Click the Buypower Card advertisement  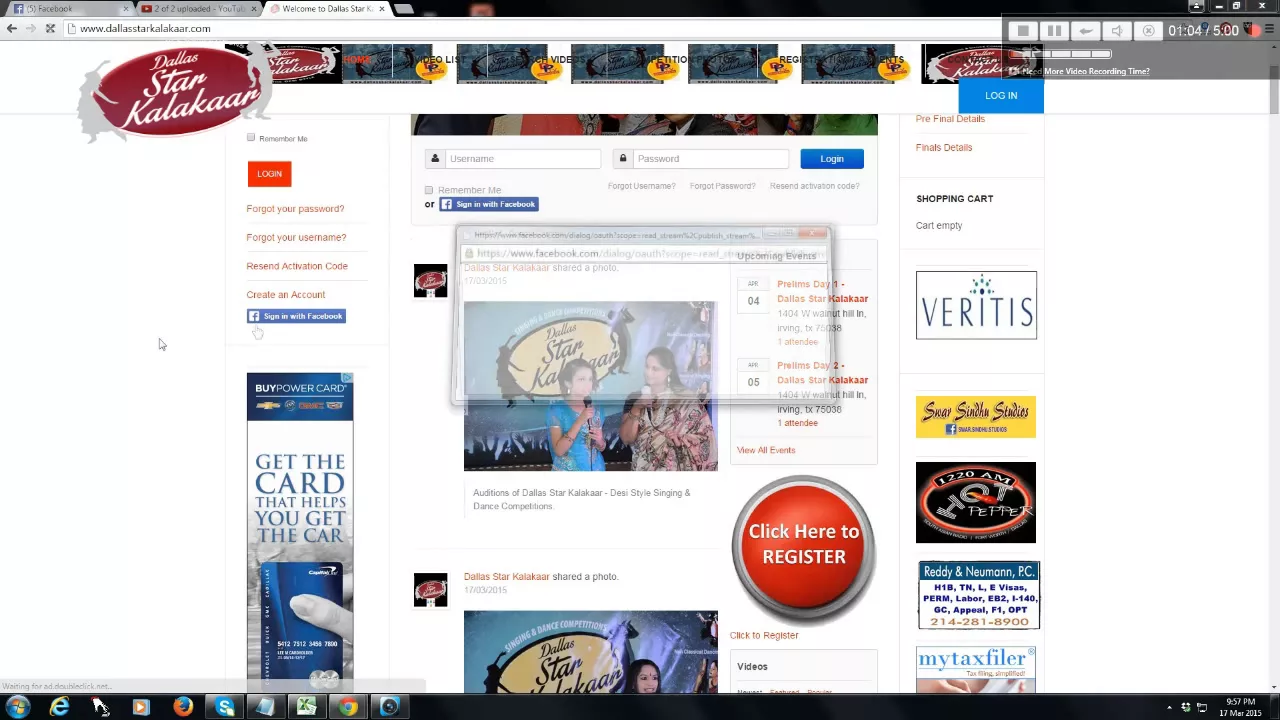(300, 531)
